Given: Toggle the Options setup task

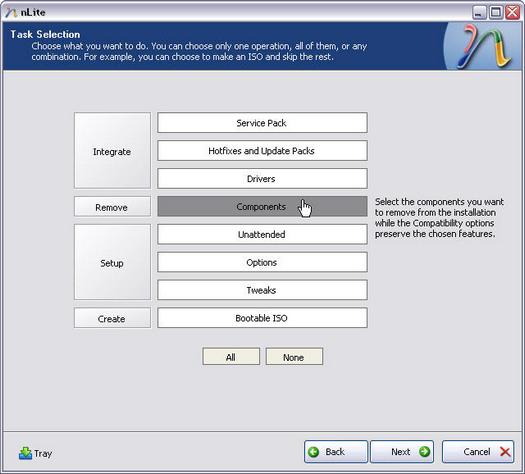Looking at the screenshot, I should point(262,262).
